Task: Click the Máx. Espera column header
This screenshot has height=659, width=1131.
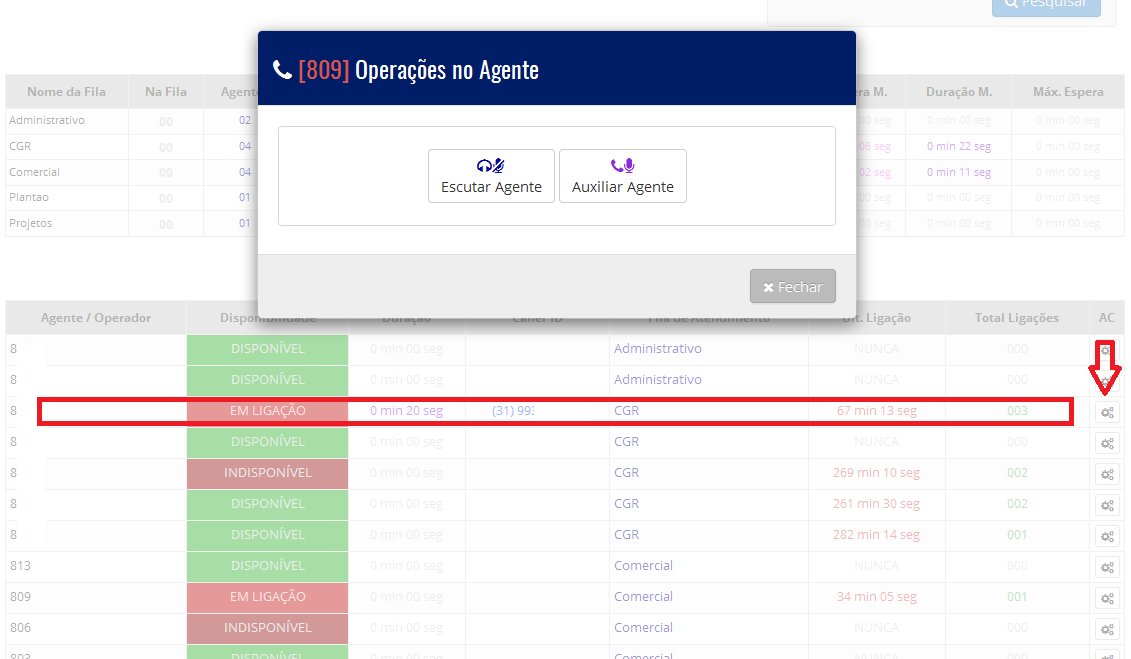Action: click(1068, 92)
